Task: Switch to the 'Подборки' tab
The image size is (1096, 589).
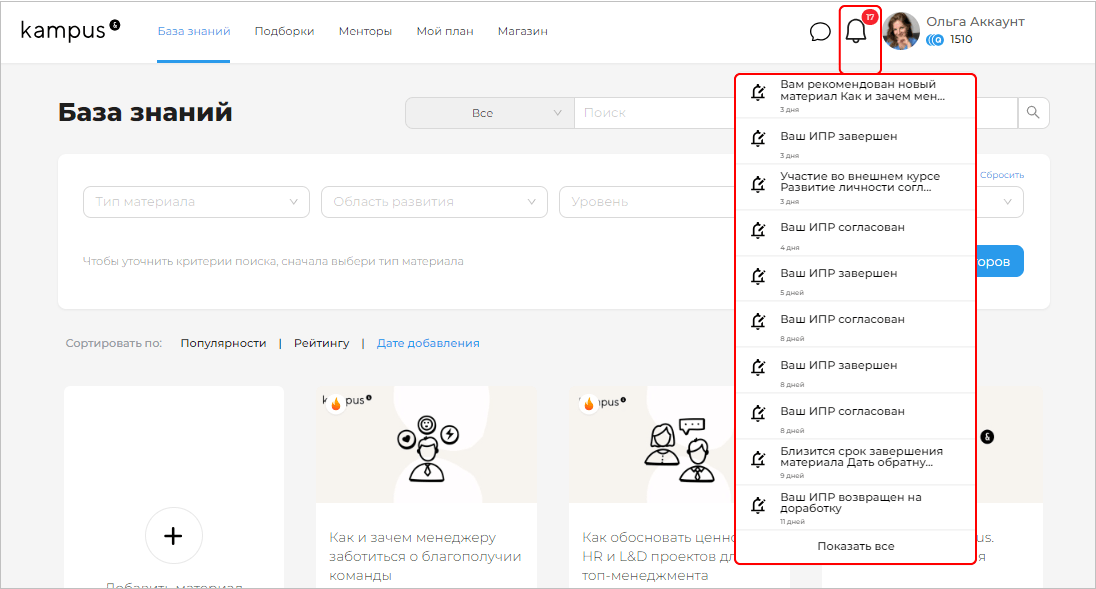Action: pyautogui.click(x=284, y=31)
